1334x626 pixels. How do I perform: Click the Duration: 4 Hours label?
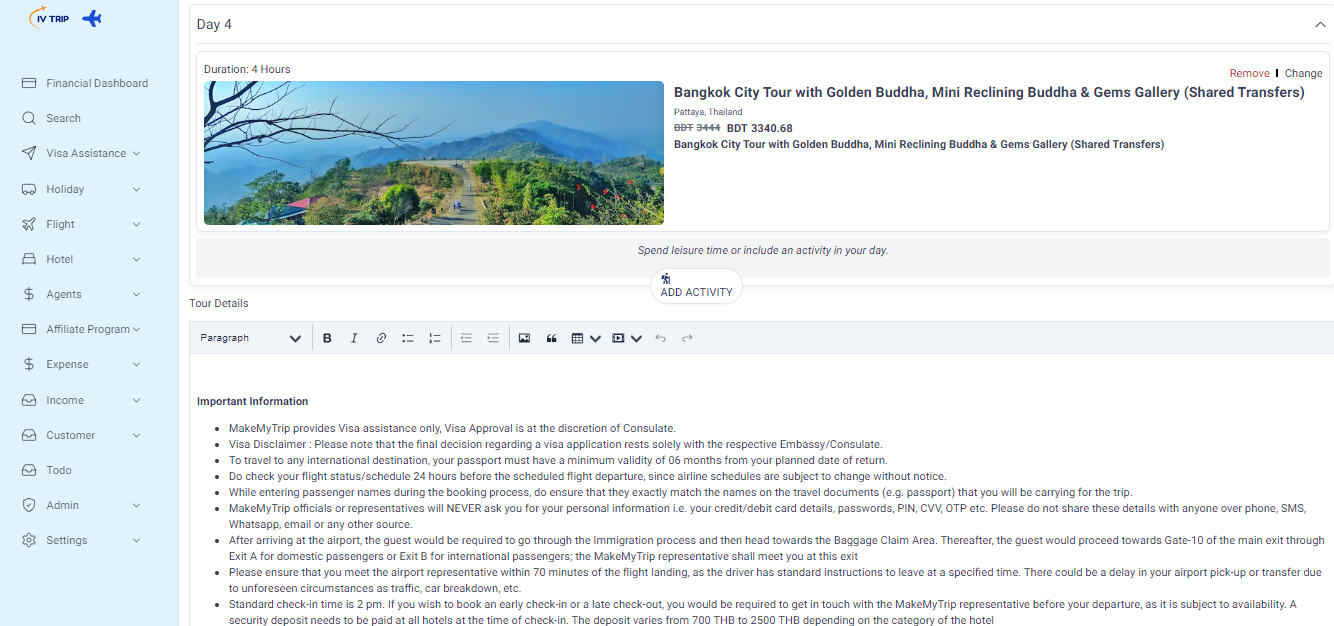pyautogui.click(x=247, y=69)
